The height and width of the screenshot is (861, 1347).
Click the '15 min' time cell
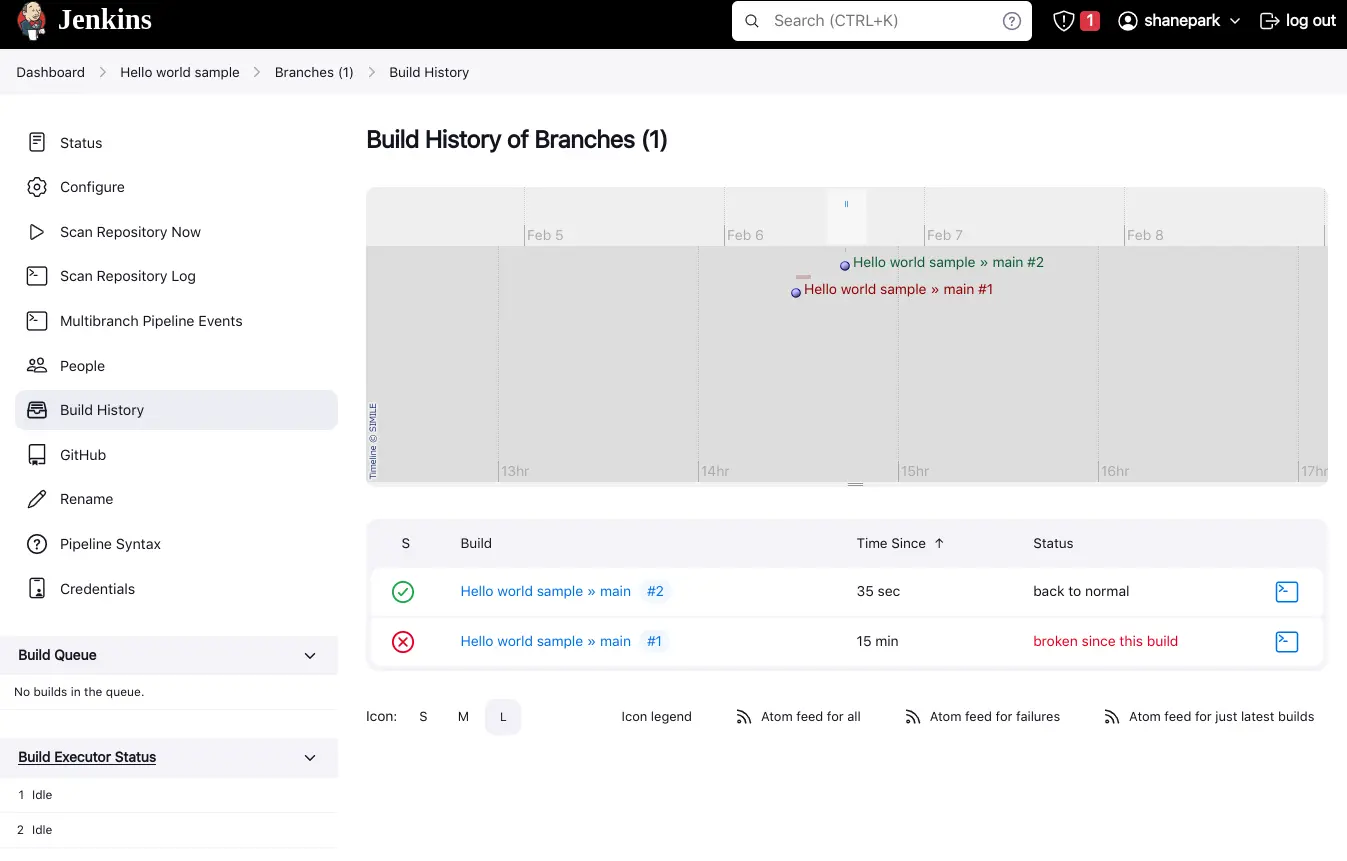click(x=877, y=642)
